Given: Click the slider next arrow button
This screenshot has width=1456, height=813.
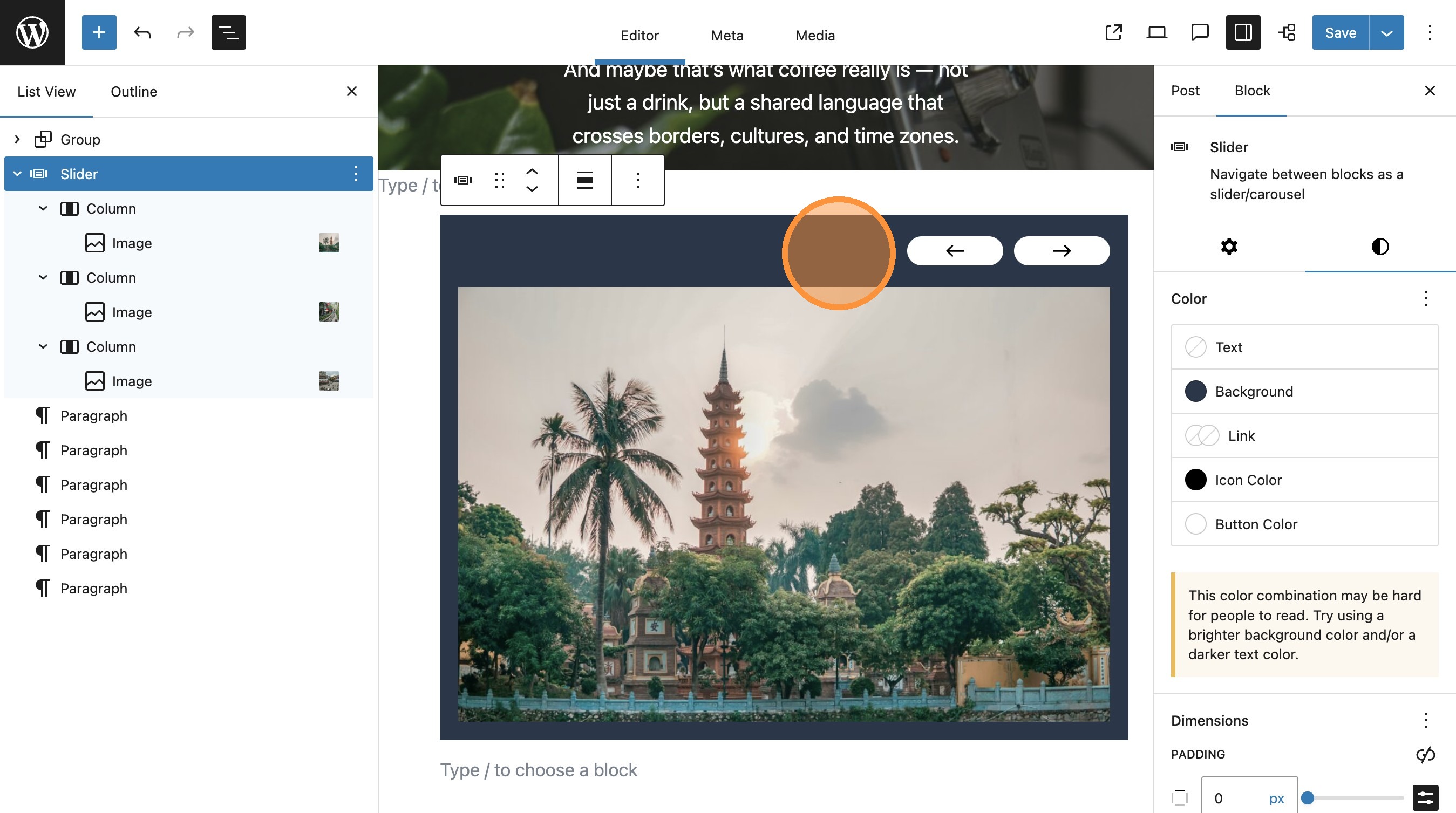Looking at the screenshot, I should click(1061, 250).
